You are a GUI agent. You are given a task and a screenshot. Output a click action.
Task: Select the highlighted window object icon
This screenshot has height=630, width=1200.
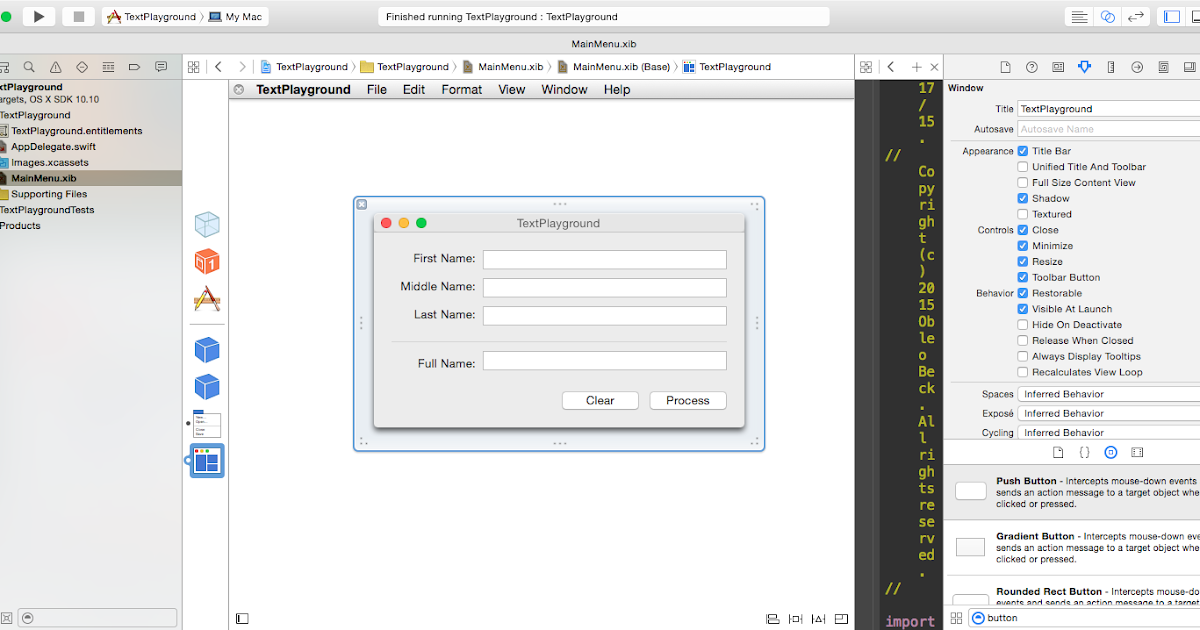point(207,460)
